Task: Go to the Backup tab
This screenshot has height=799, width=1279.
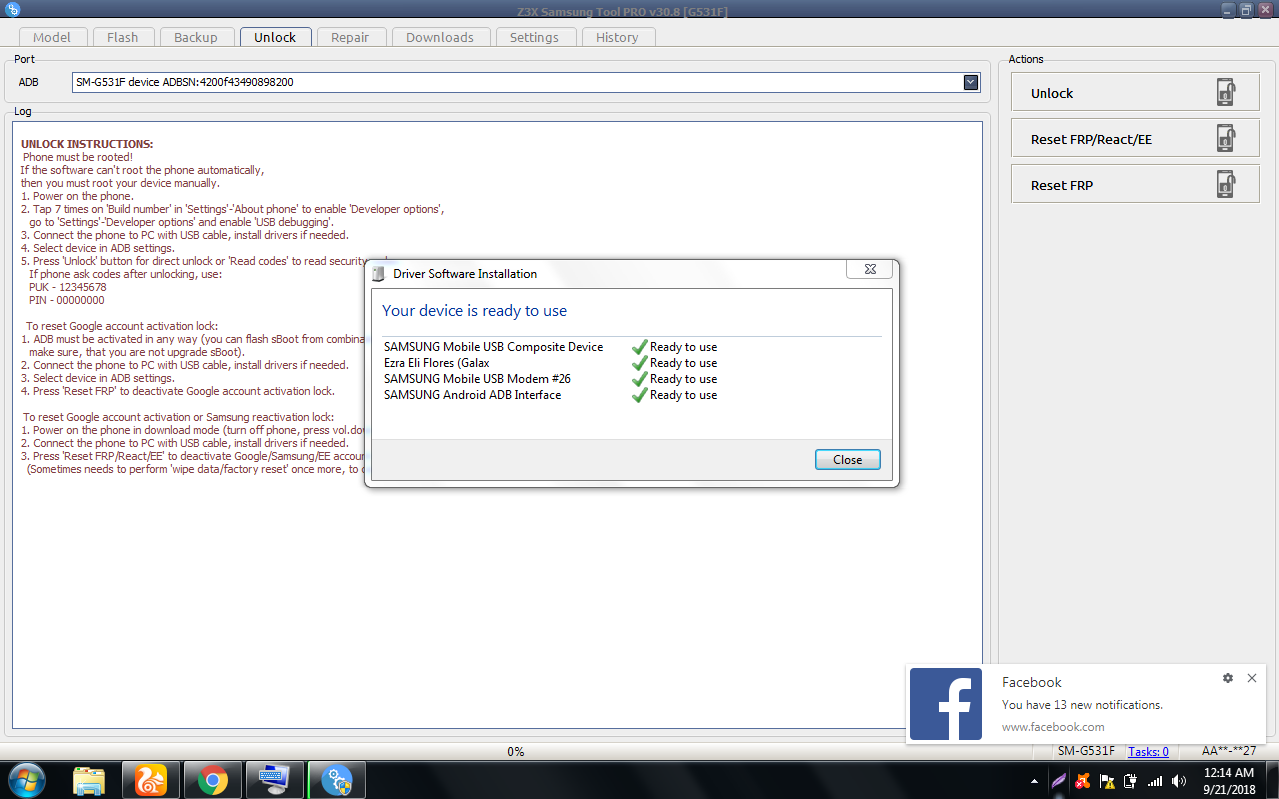Action: point(196,37)
